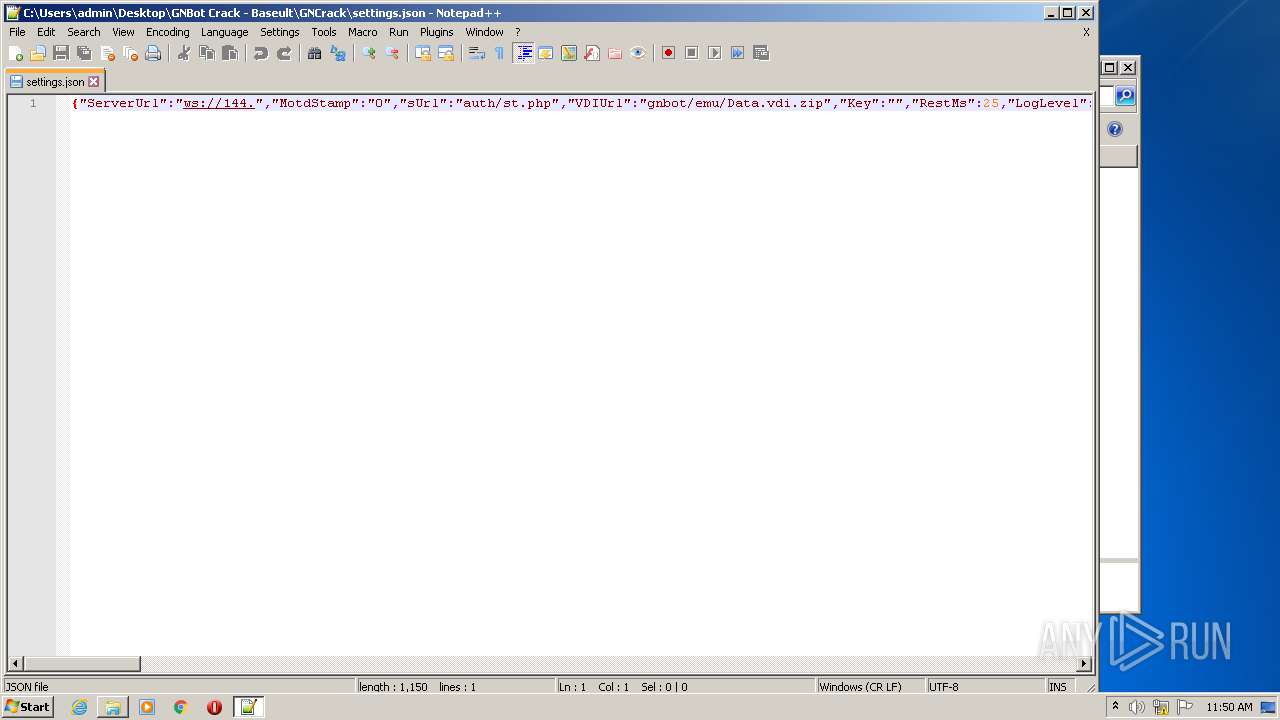Click the Save All toolbar icon
The height and width of the screenshot is (720, 1280).
point(84,53)
